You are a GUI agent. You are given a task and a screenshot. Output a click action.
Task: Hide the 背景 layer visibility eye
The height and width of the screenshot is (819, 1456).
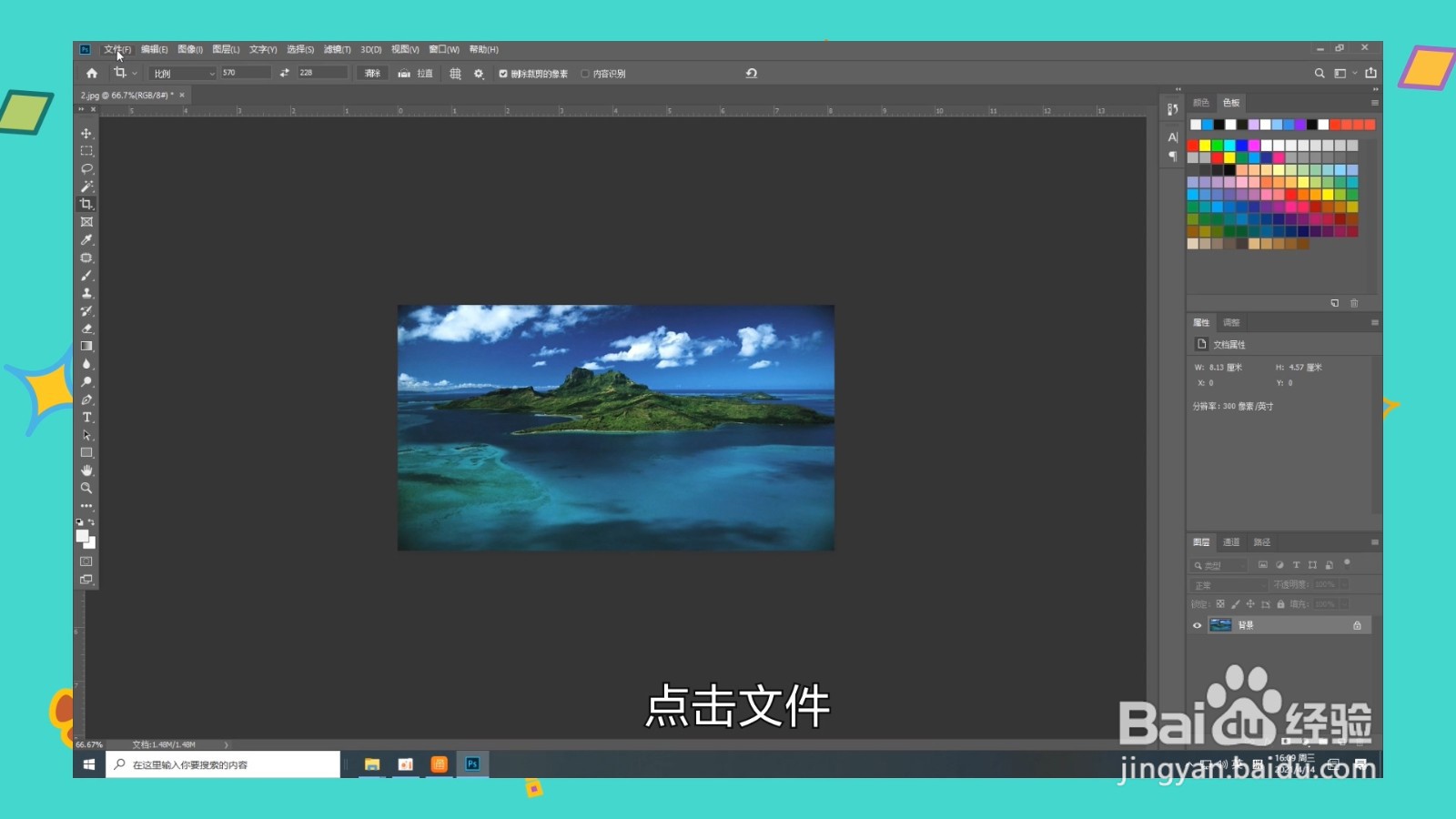pyautogui.click(x=1198, y=624)
